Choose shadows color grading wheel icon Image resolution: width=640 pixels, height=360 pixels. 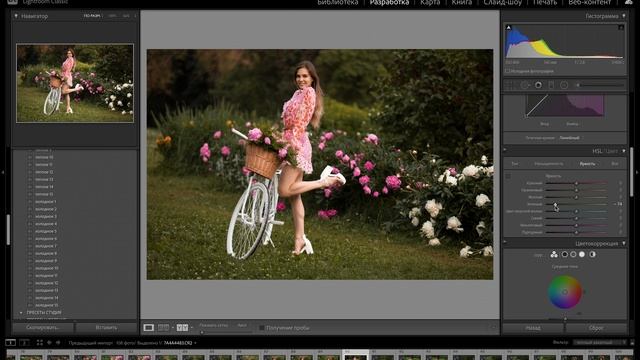pos(564,254)
